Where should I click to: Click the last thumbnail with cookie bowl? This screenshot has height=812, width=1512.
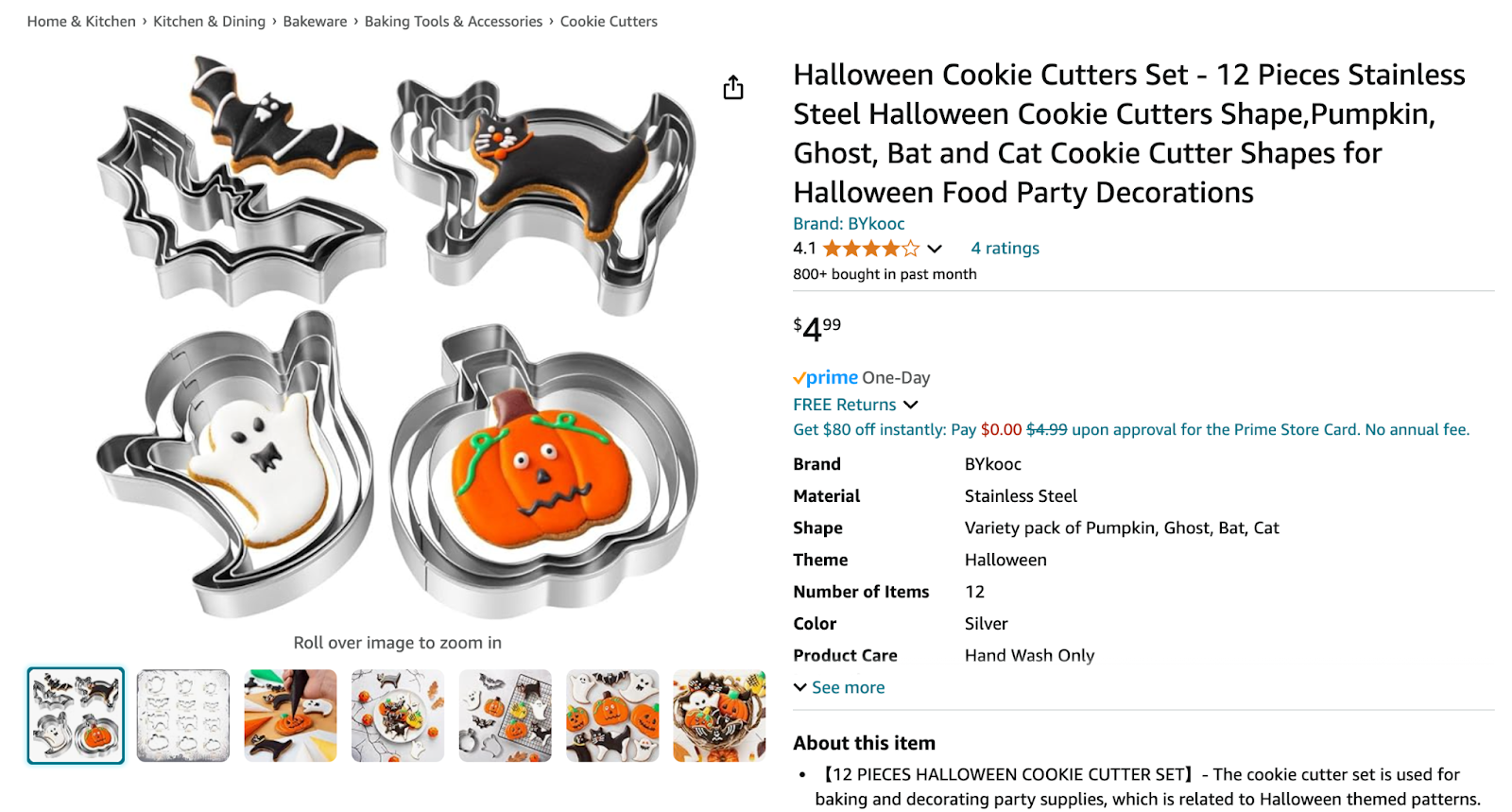tap(720, 716)
